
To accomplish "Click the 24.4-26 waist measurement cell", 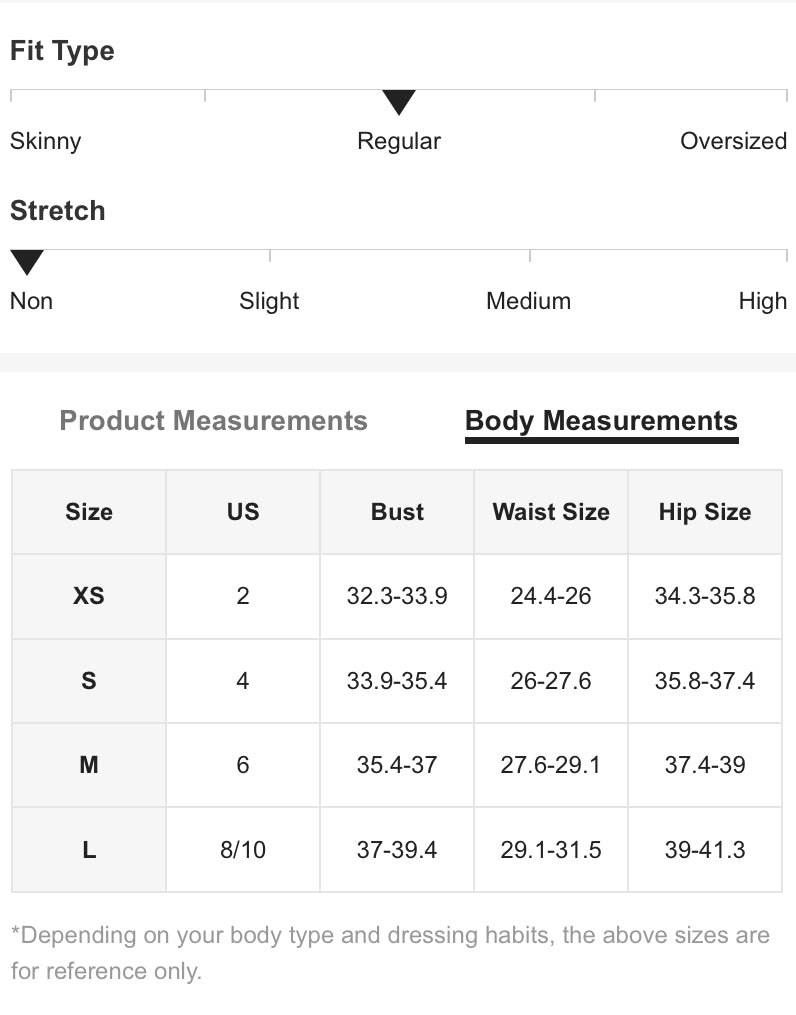I will 551,596.
